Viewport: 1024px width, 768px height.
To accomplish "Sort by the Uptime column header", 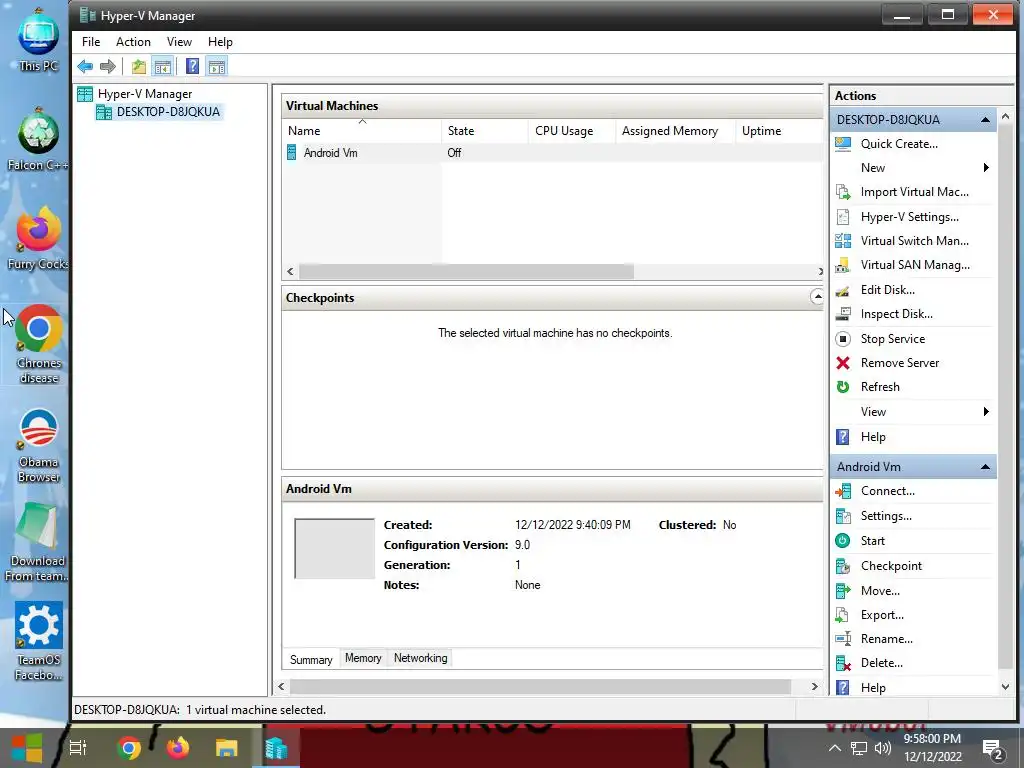I will 779,131.
